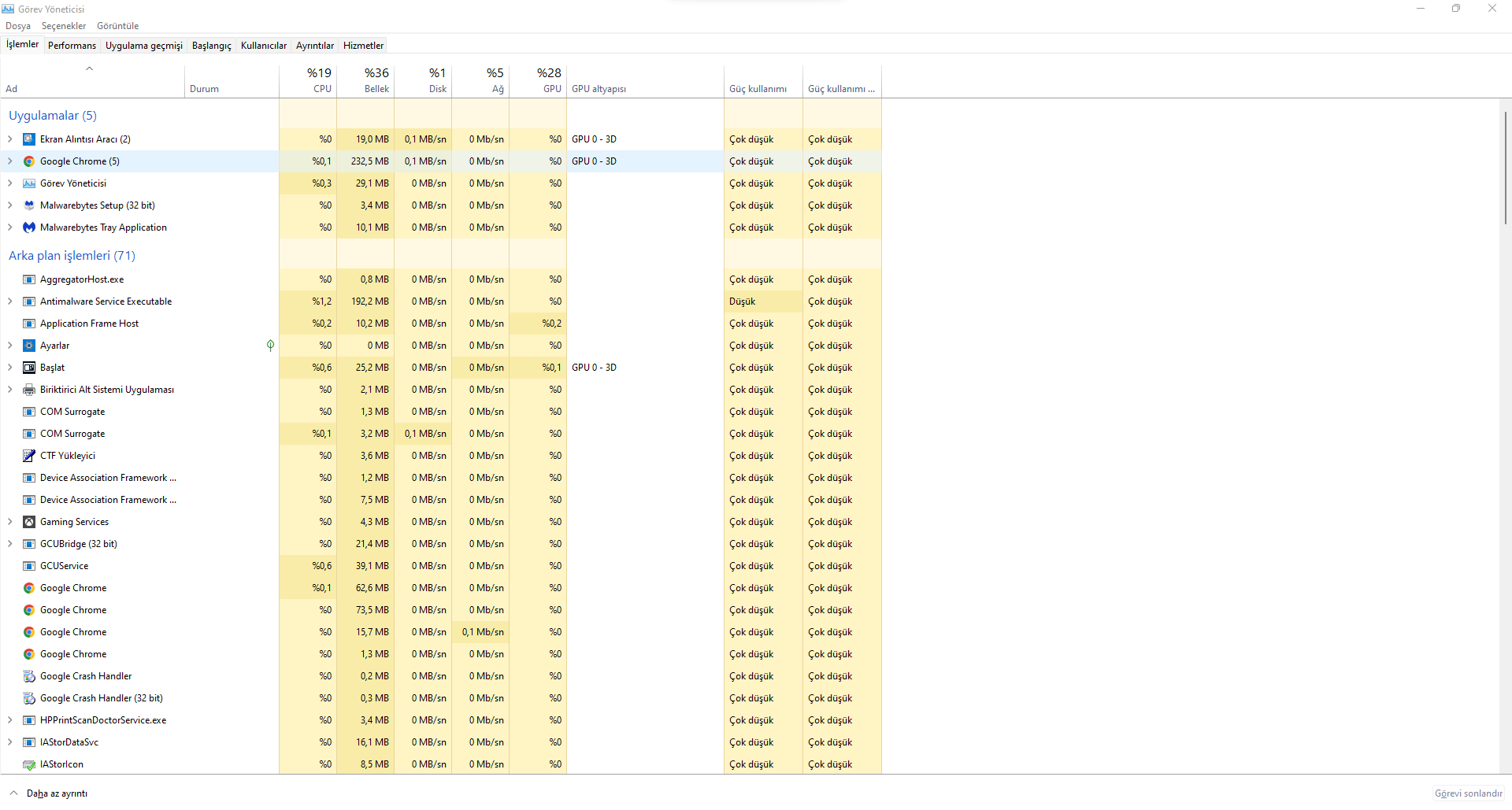
Task: Switch to the Performans tab
Action: (72, 46)
